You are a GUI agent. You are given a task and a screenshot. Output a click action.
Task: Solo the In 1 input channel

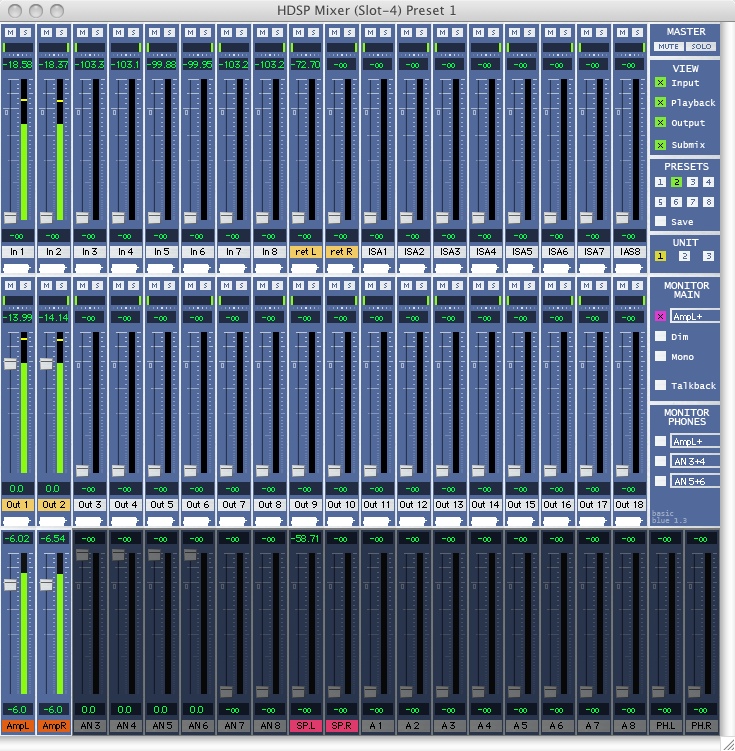(25, 32)
